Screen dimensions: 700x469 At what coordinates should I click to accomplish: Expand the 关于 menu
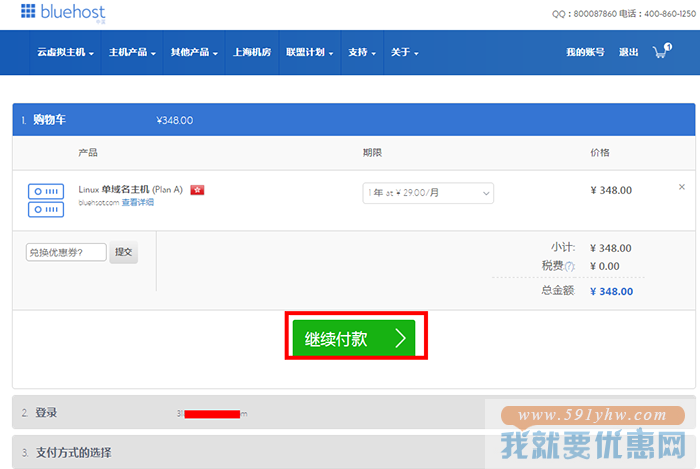coord(405,52)
